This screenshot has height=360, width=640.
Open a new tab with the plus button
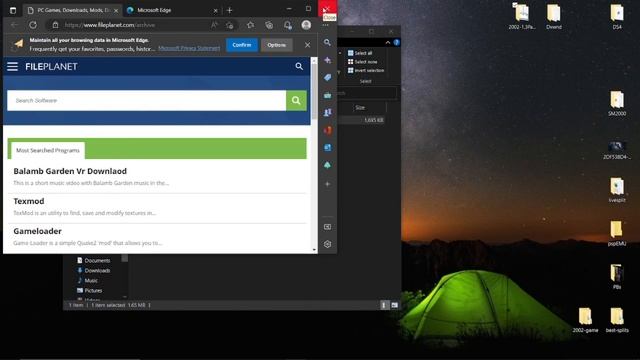229,10
